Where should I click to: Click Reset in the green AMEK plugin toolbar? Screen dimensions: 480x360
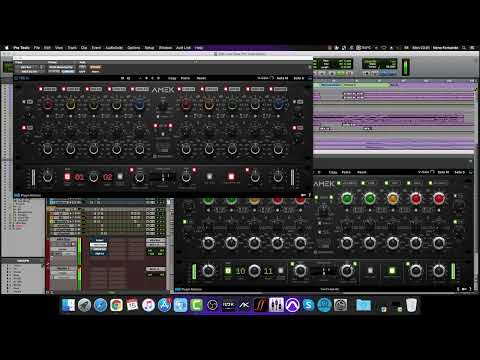(x=362, y=172)
